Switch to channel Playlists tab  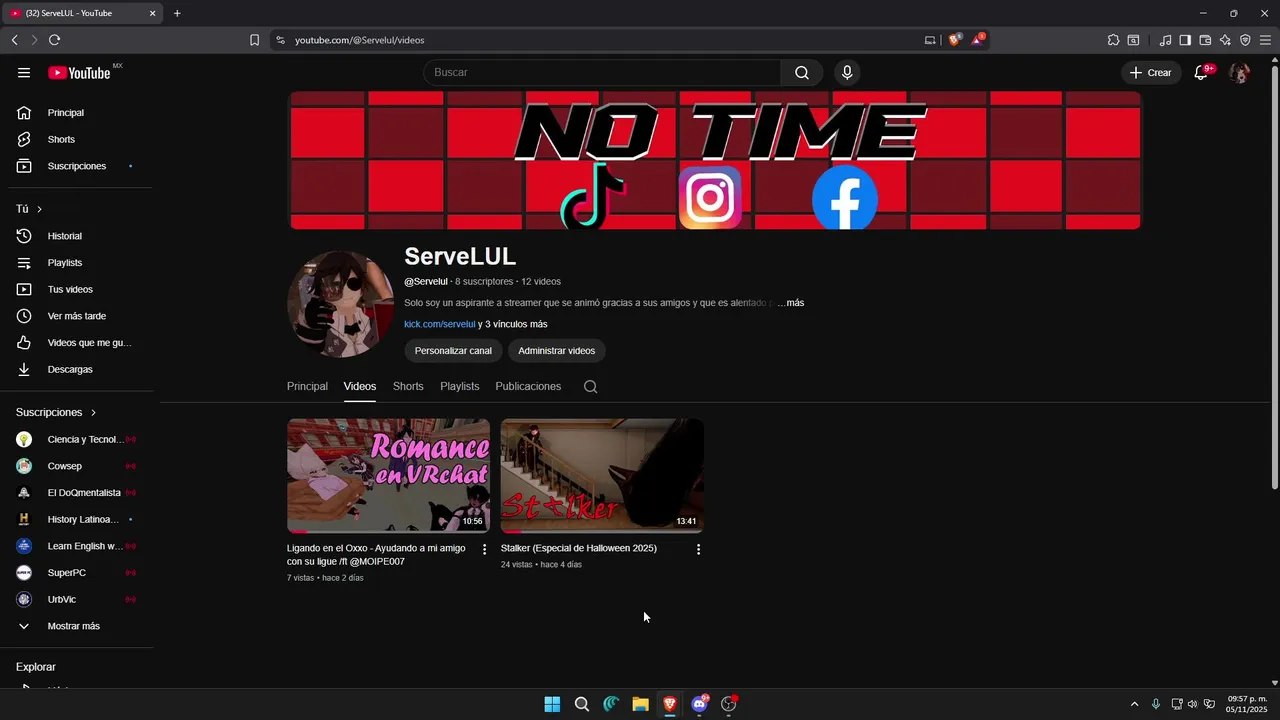coord(460,386)
